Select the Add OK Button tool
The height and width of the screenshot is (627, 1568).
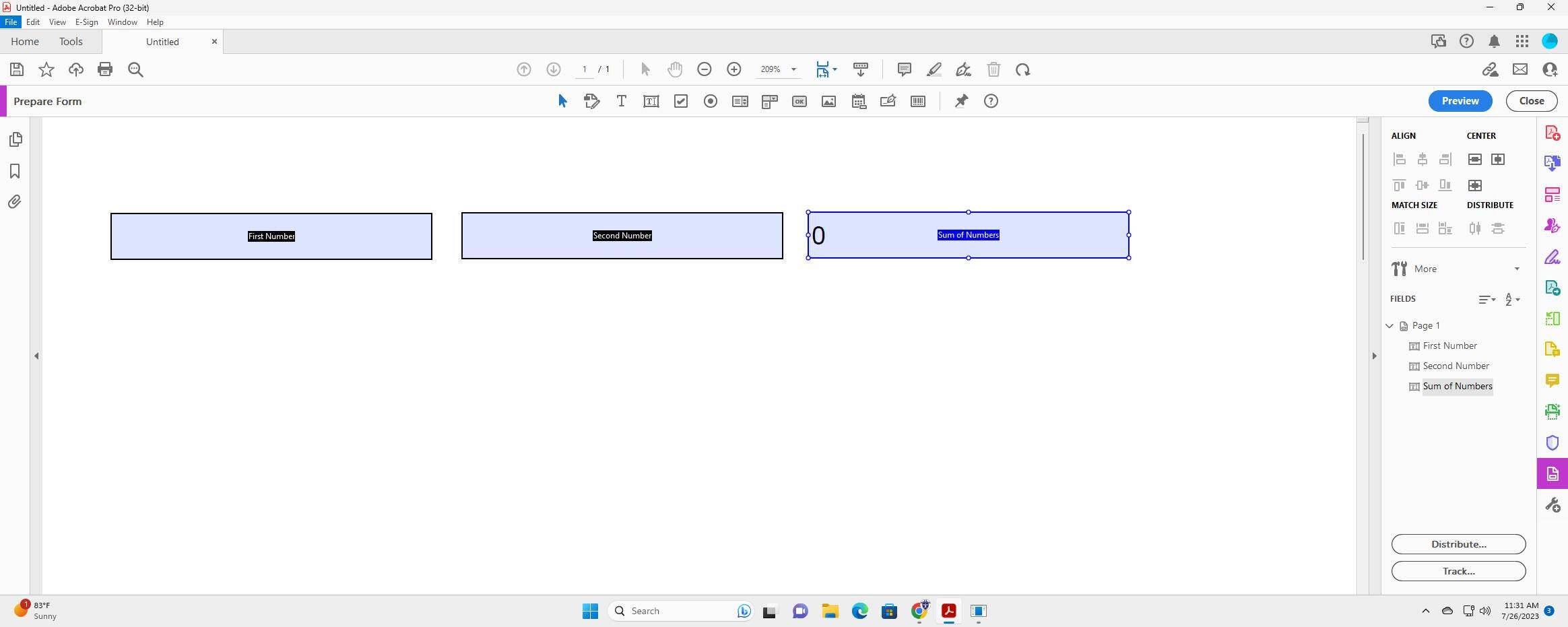[x=799, y=101]
